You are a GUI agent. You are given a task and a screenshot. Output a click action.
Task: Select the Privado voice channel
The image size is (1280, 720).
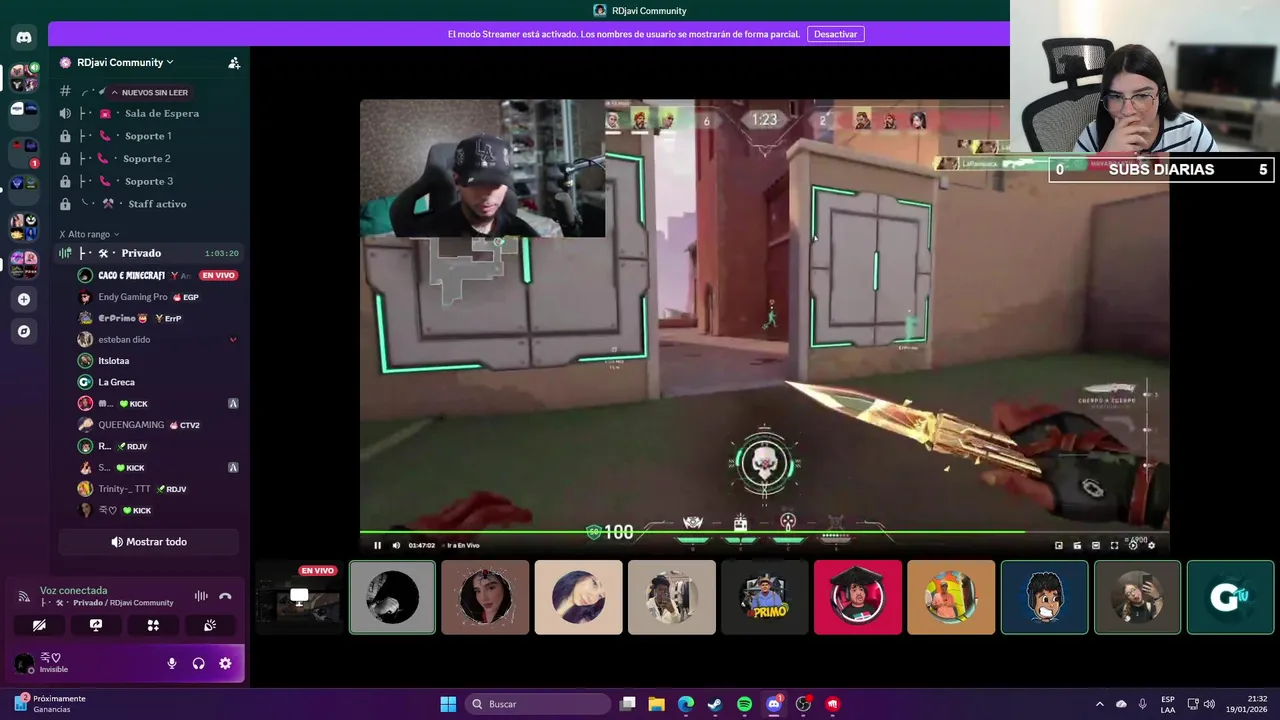(x=150, y=253)
